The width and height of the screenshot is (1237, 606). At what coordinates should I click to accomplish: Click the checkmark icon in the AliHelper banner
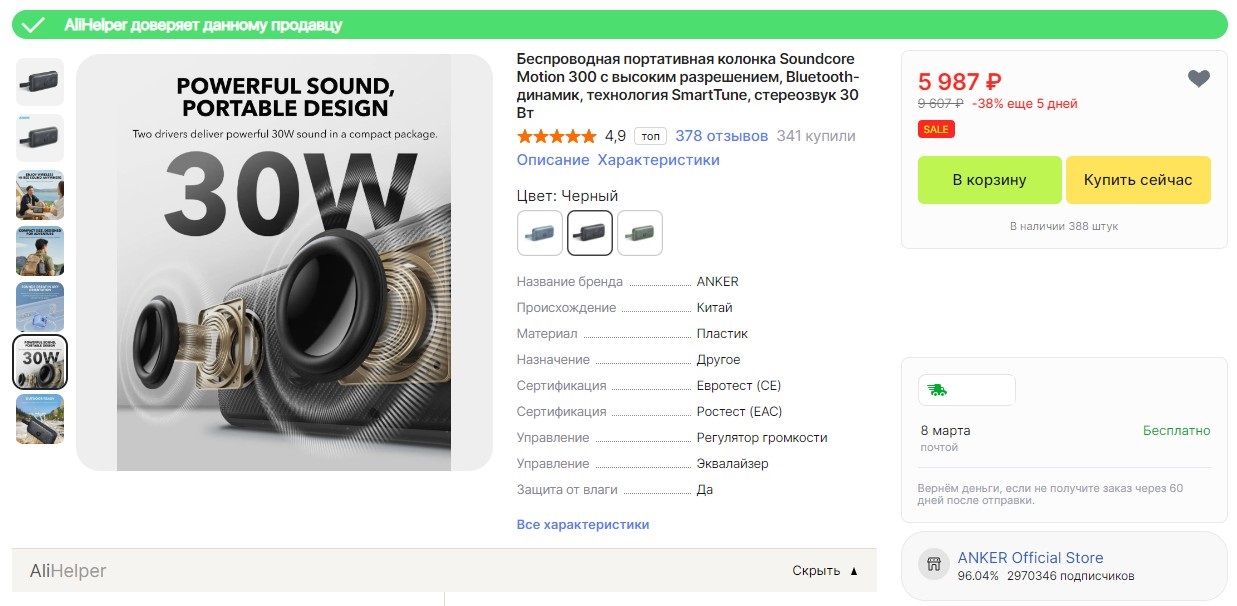pyautogui.click(x=34, y=25)
